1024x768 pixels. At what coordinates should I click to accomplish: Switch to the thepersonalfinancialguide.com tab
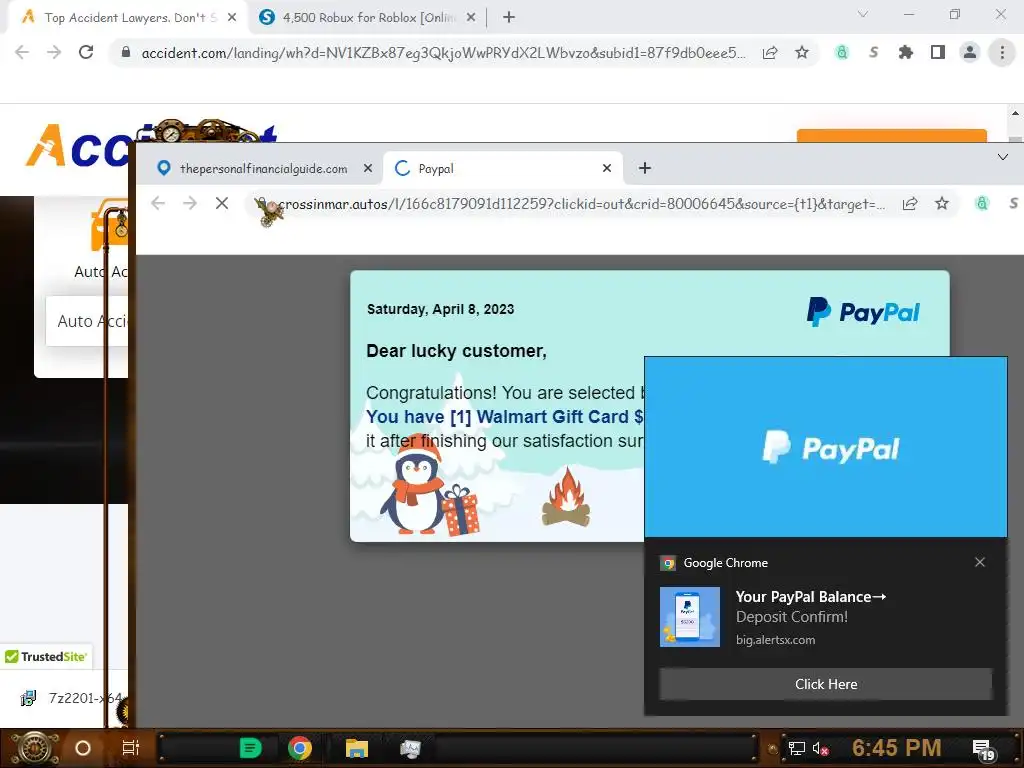[263, 168]
